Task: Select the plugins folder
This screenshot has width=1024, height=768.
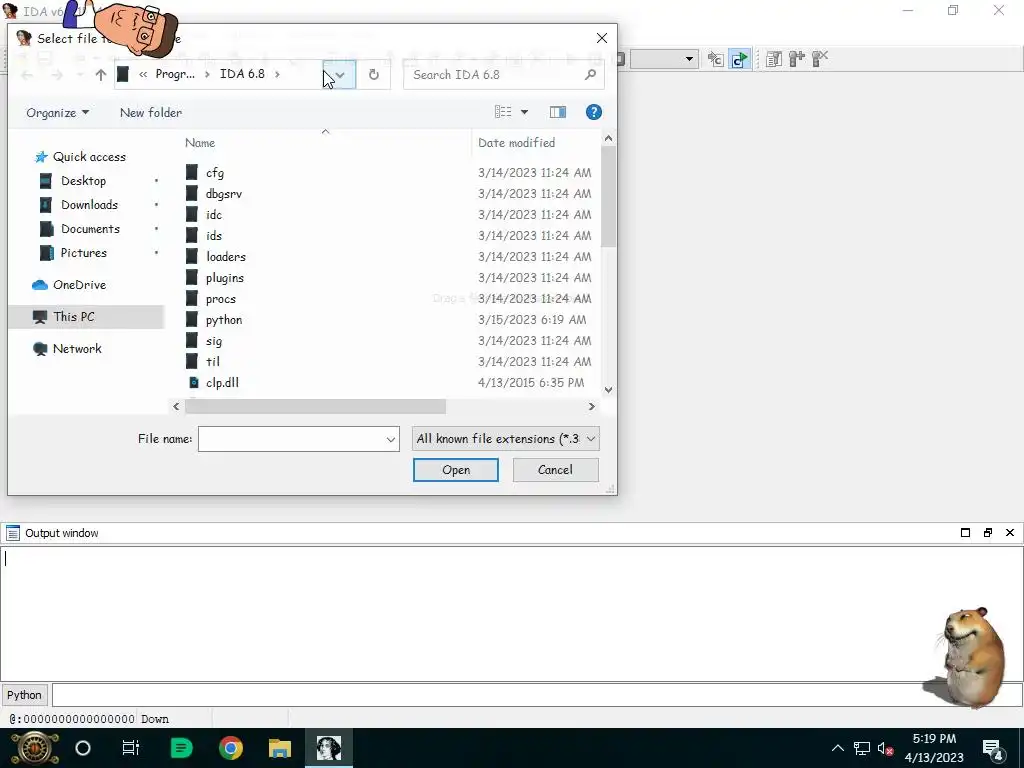Action: [225, 277]
